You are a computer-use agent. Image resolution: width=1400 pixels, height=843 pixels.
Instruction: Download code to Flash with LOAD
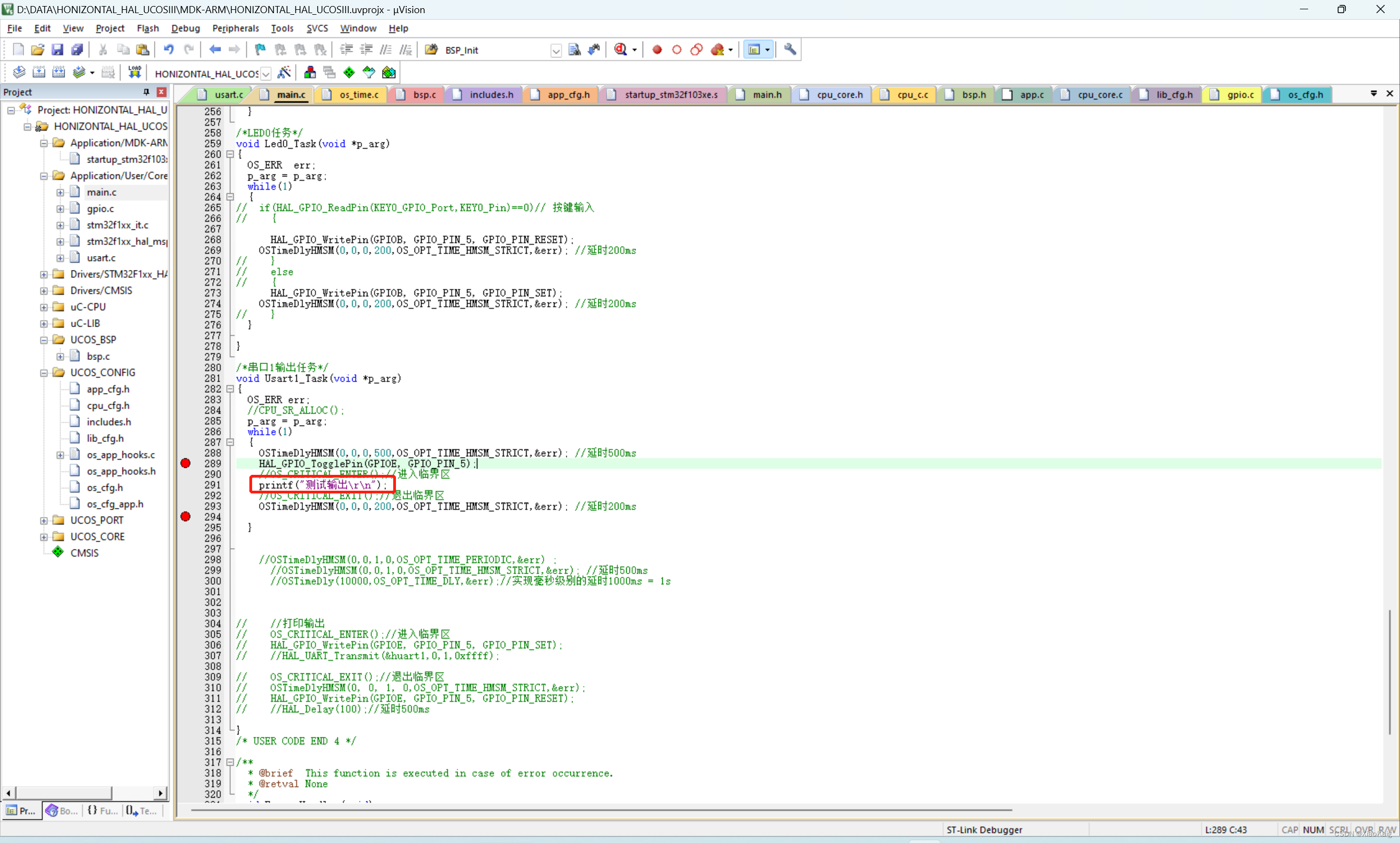click(x=134, y=72)
